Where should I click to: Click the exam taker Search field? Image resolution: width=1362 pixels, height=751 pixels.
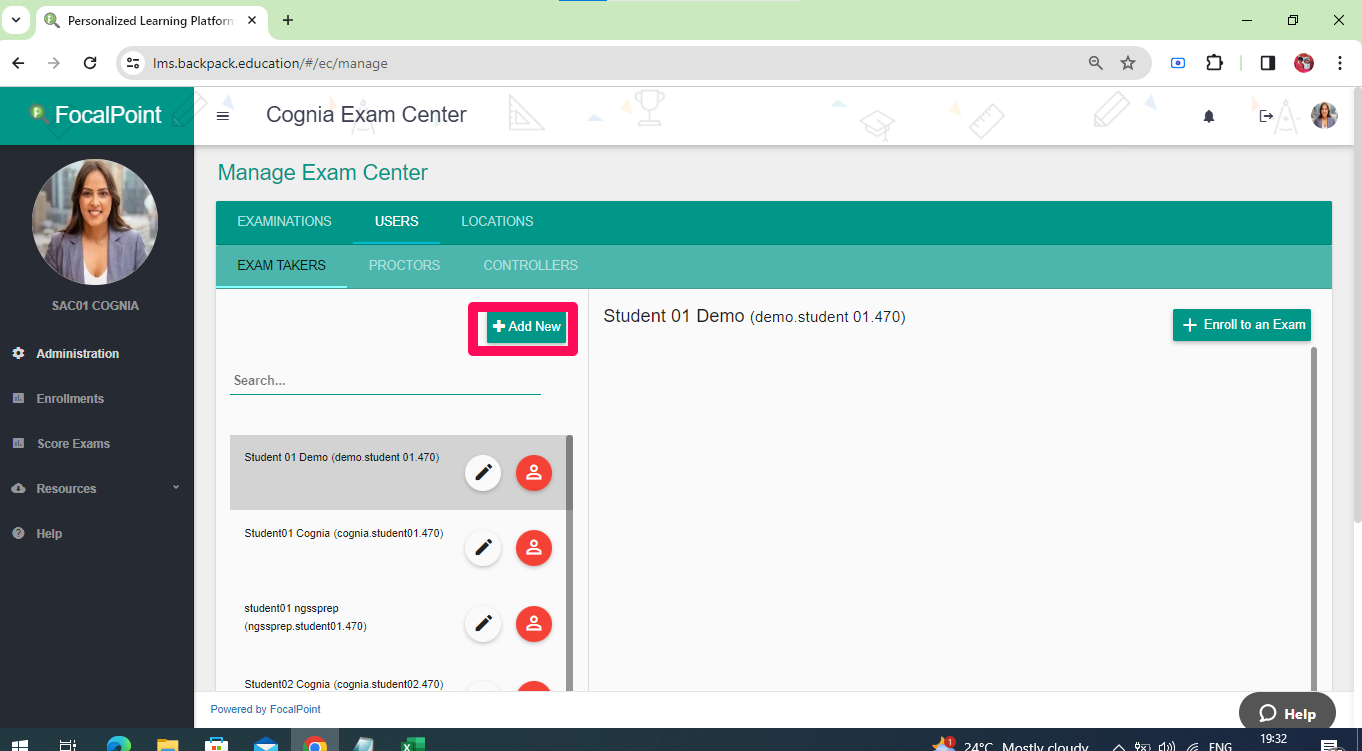[x=385, y=380]
